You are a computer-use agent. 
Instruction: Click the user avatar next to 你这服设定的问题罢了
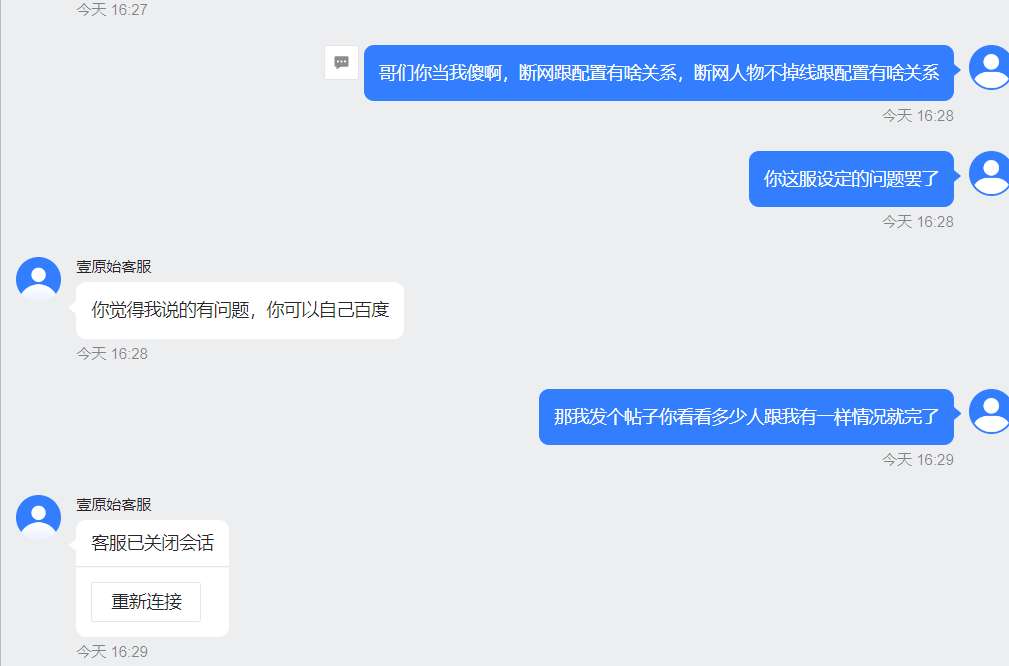(x=990, y=174)
